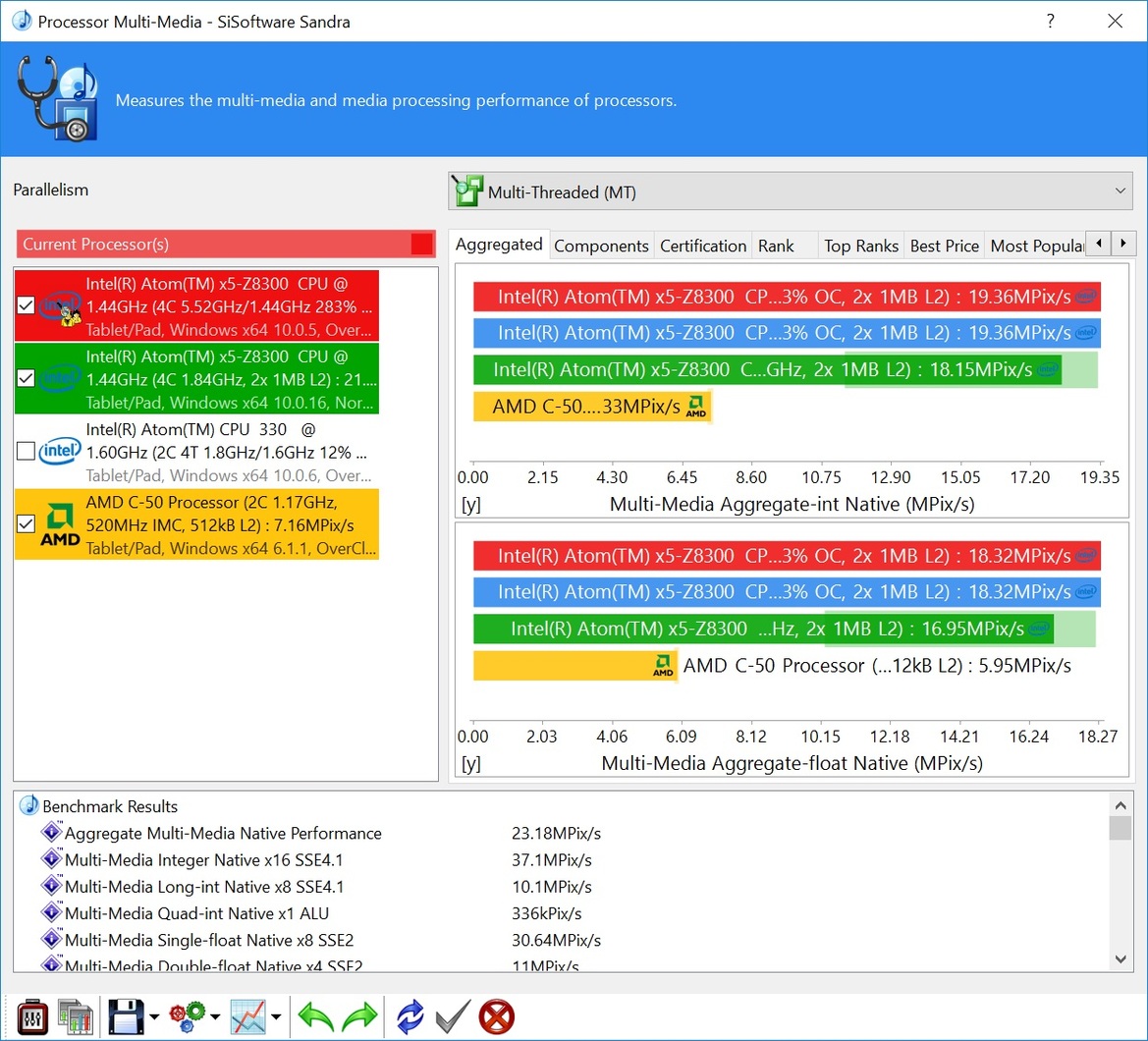Select the AMD C-50 Processor list entry
This screenshot has height=1041, width=1148.
point(197,524)
